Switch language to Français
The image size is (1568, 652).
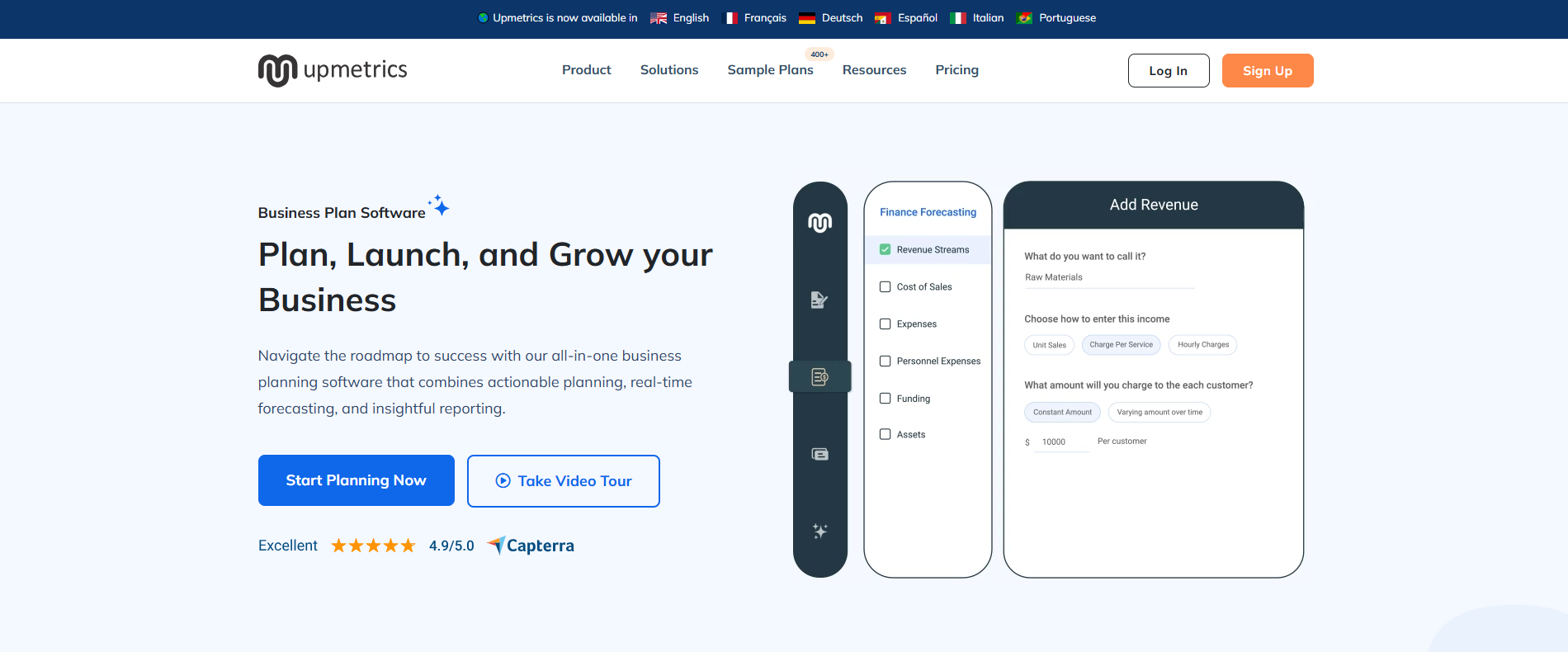(x=765, y=18)
